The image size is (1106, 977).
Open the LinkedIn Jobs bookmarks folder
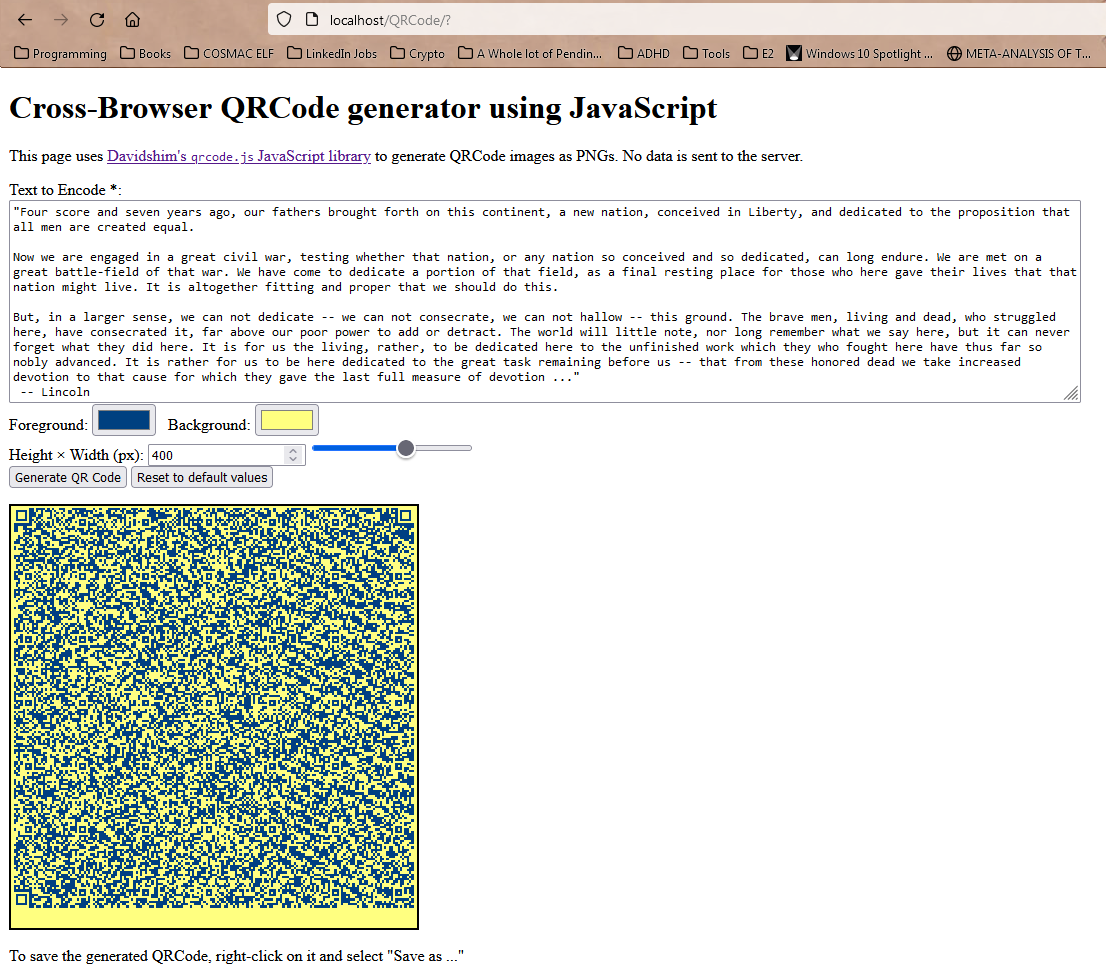(332, 54)
